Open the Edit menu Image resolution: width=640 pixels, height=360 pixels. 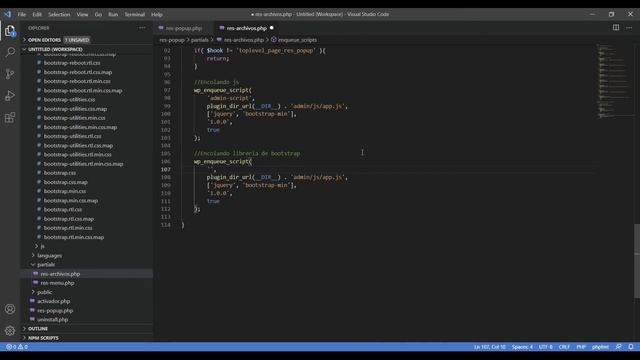tap(37, 14)
